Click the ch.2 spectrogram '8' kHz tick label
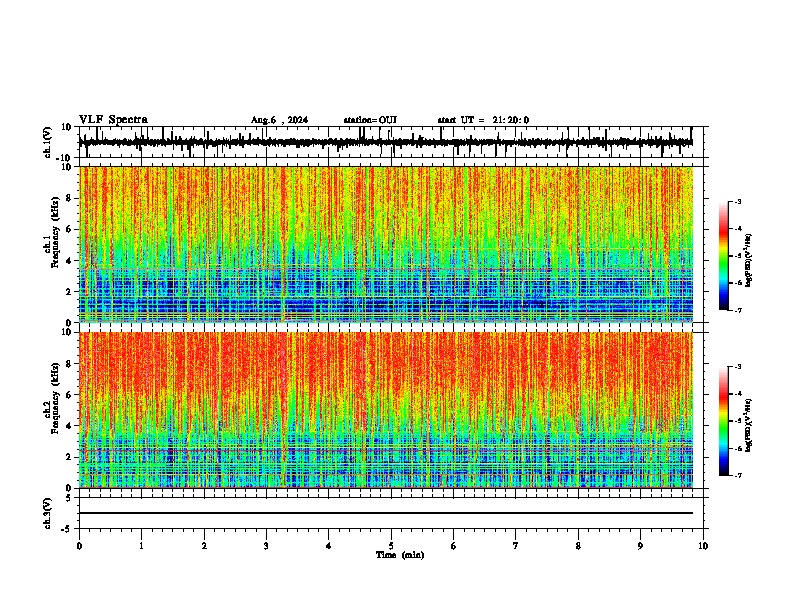Image resolution: width=792 pixels, height=612 pixels. (x=70, y=364)
